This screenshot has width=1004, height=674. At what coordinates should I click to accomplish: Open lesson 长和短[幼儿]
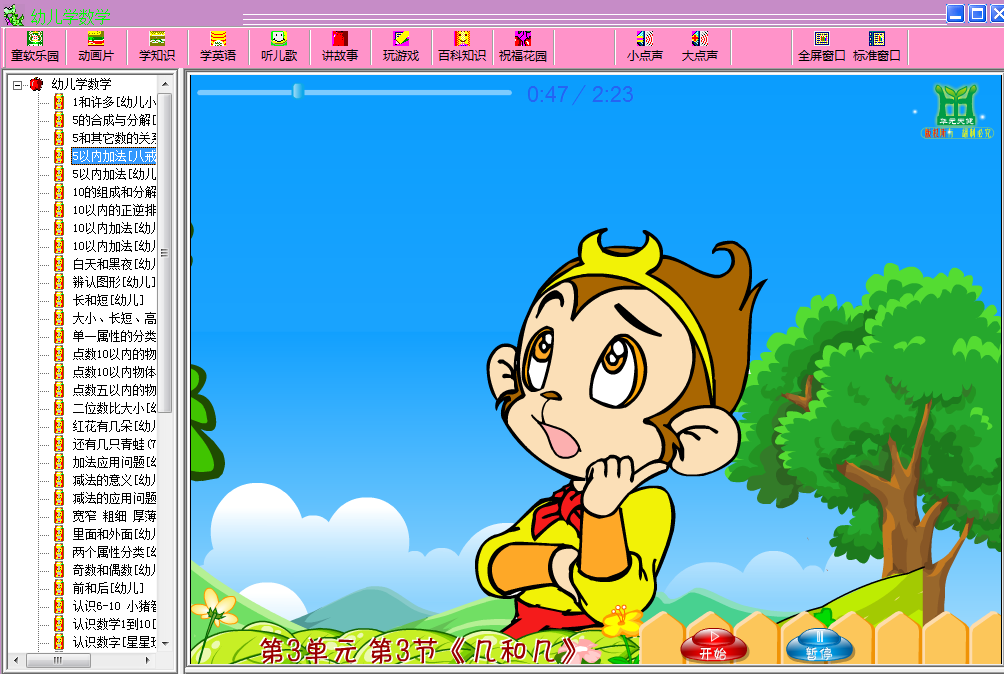108,300
